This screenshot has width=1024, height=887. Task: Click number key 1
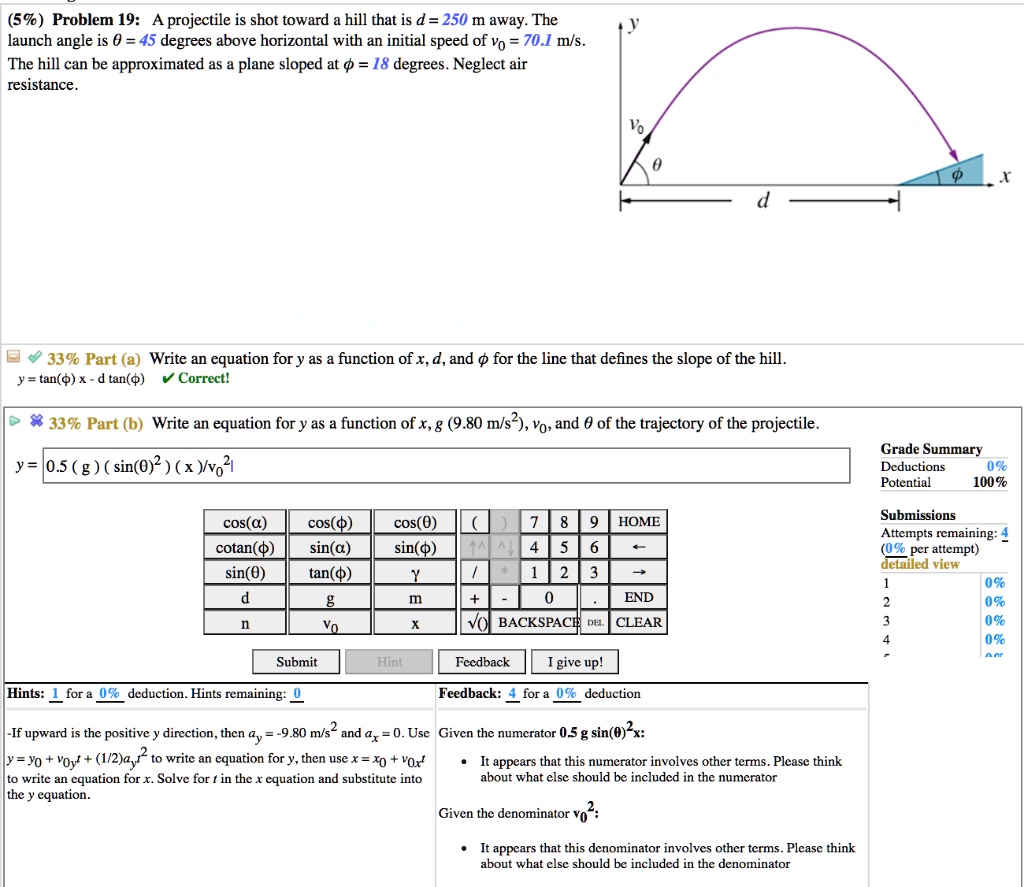[534, 573]
